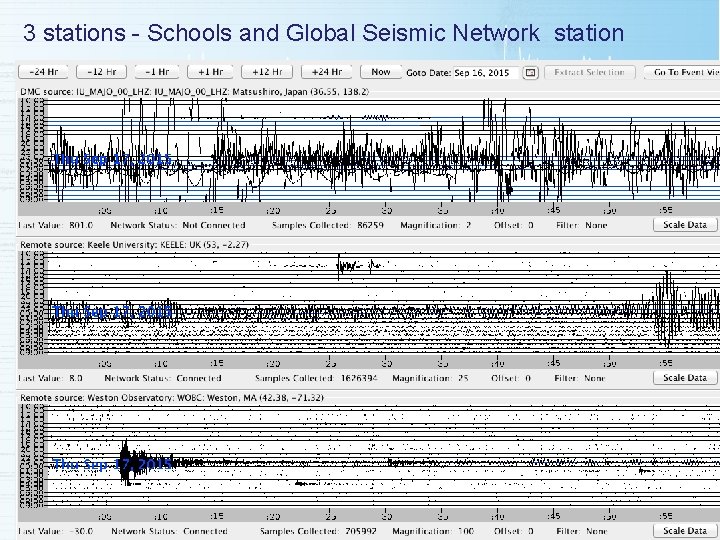Viewport: 720px width, 540px height.
Task: Click Network Status: Not Connected text
Action: 178,225
